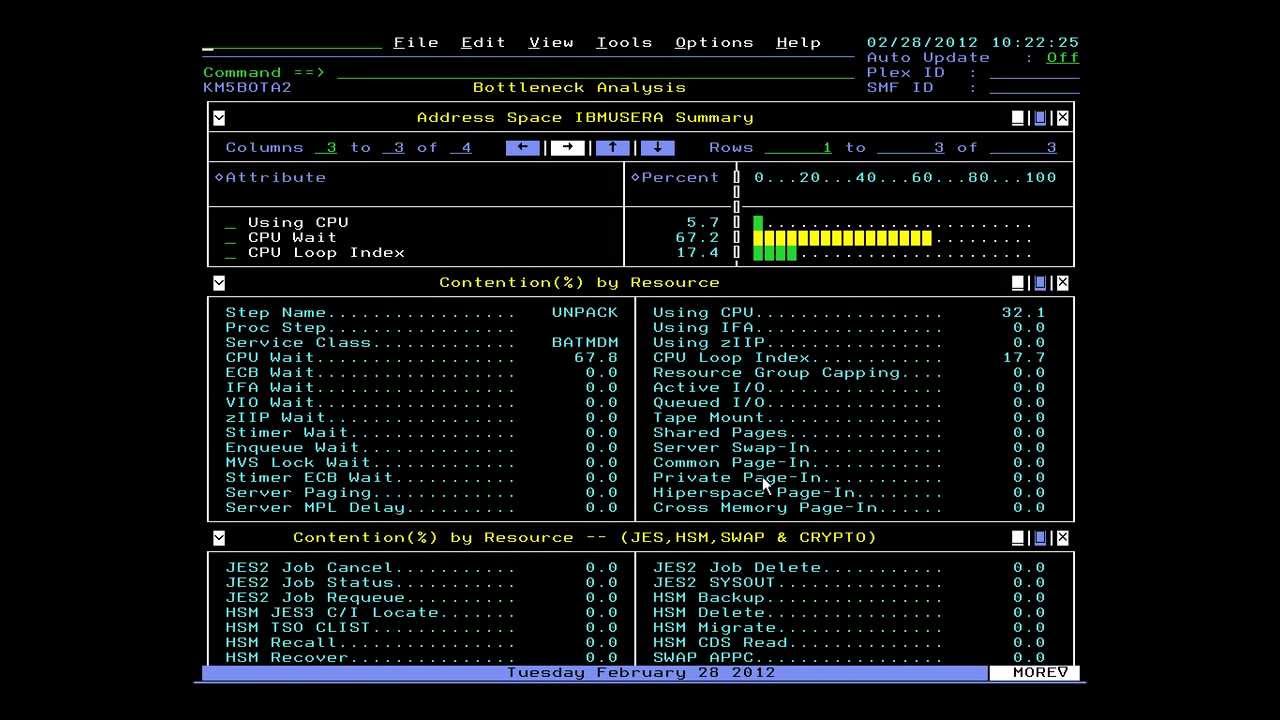Open the File menu
The width and height of the screenshot is (1280, 720).
coord(416,42)
